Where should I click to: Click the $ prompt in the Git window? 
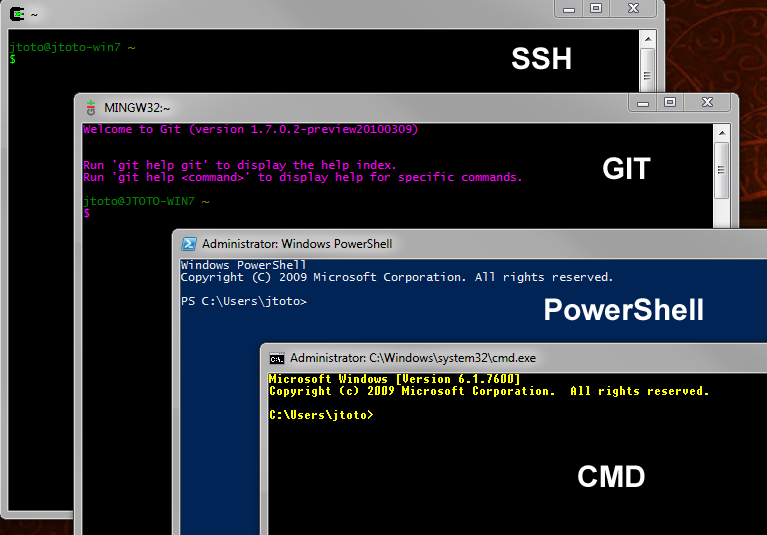[x=87, y=213]
